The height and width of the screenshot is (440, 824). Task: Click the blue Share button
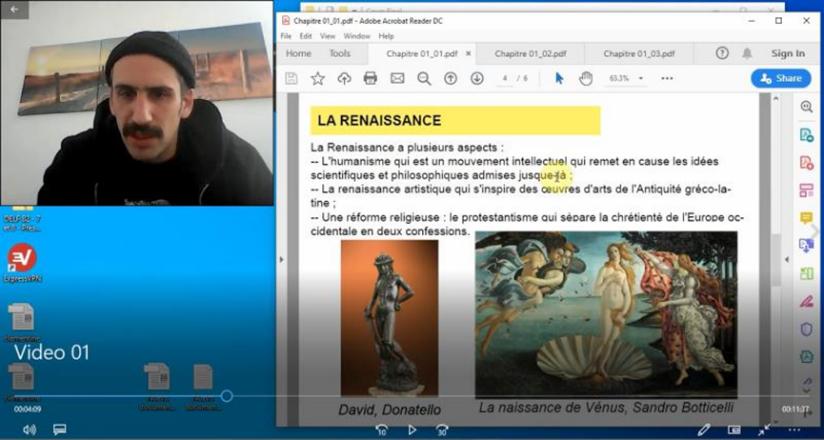tap(781, 78)
